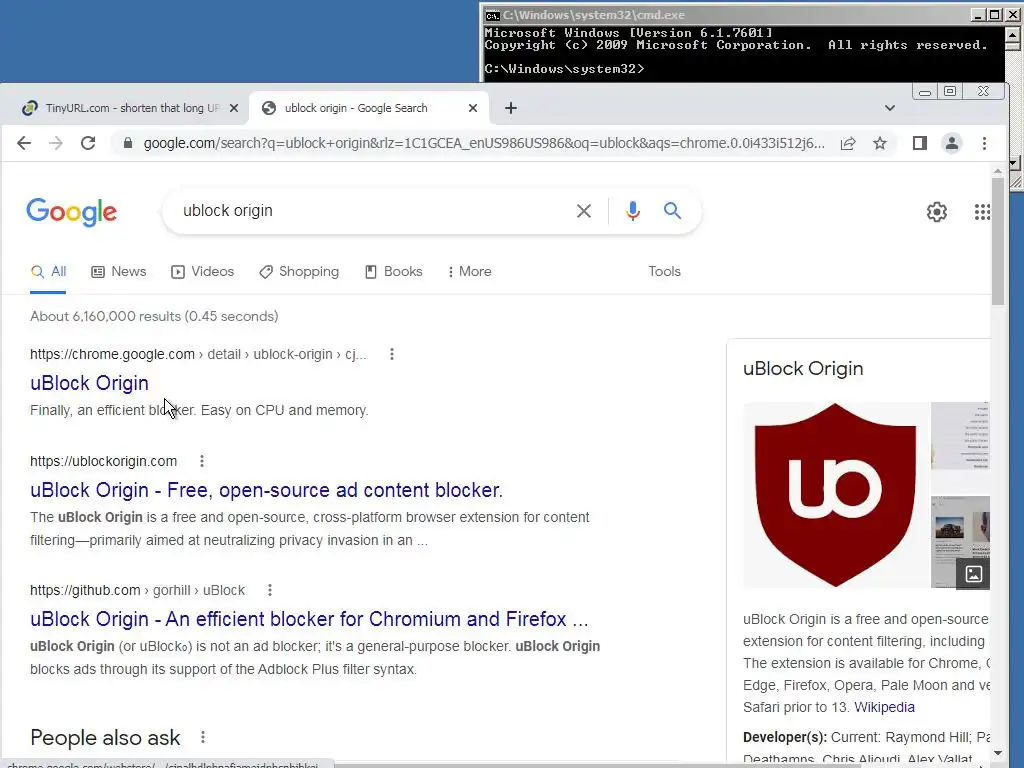Follow the Wikipedia link in knowledge panel
Viewport: 1024px width, 768px height.
(x=884, y=707)
